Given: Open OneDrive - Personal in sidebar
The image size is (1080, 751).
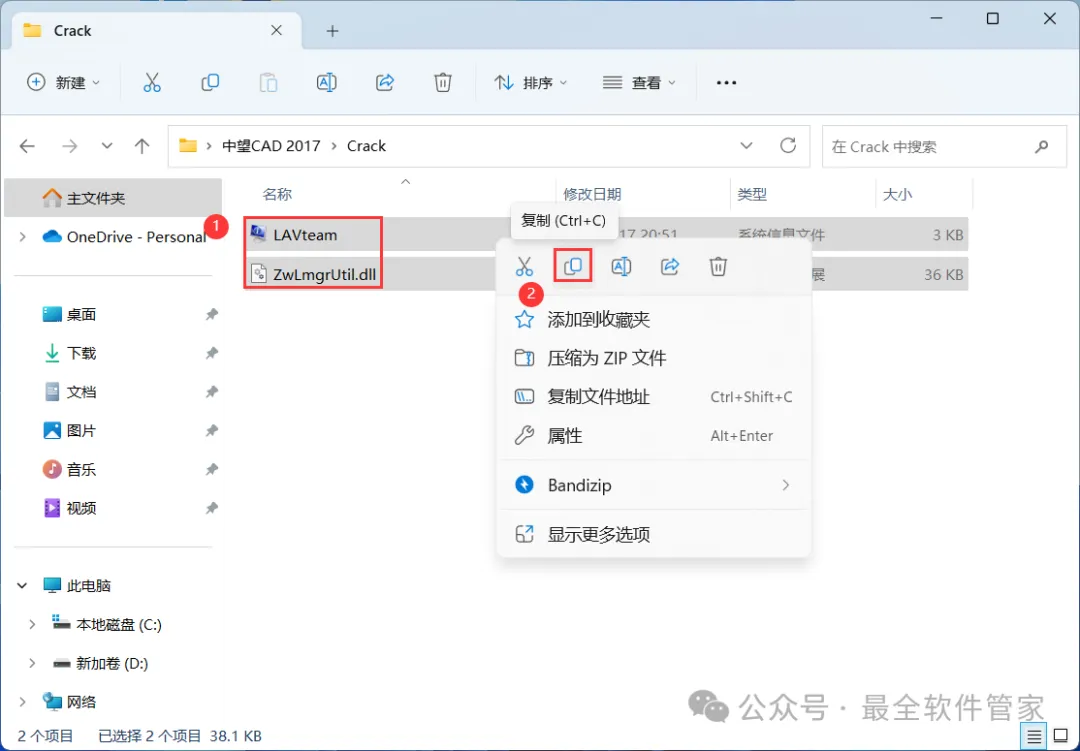Looking at the screenshot, I should [136, 237].
